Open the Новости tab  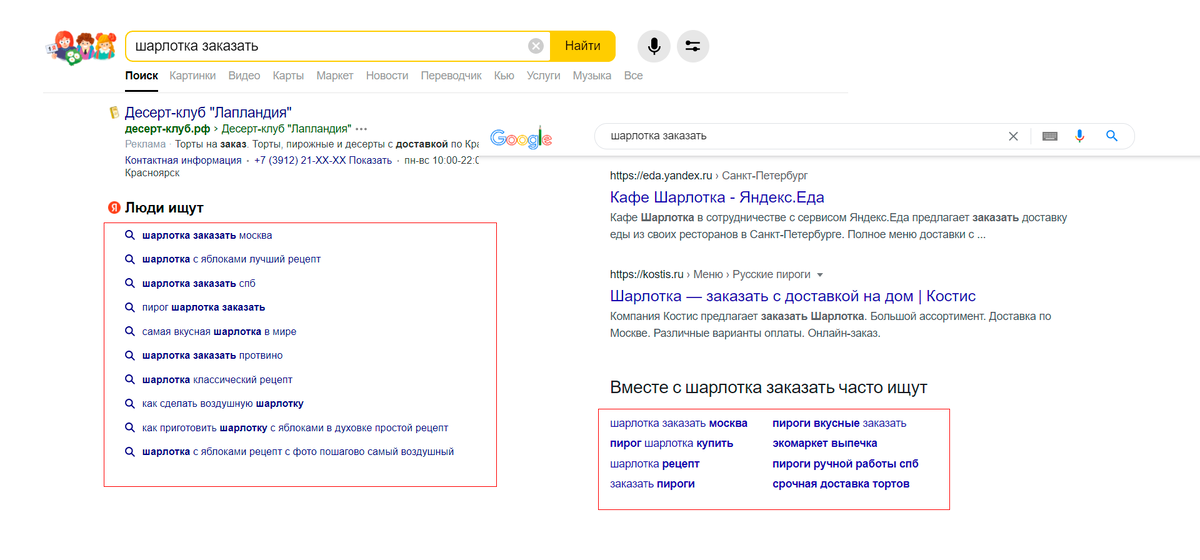click(387, 76)
